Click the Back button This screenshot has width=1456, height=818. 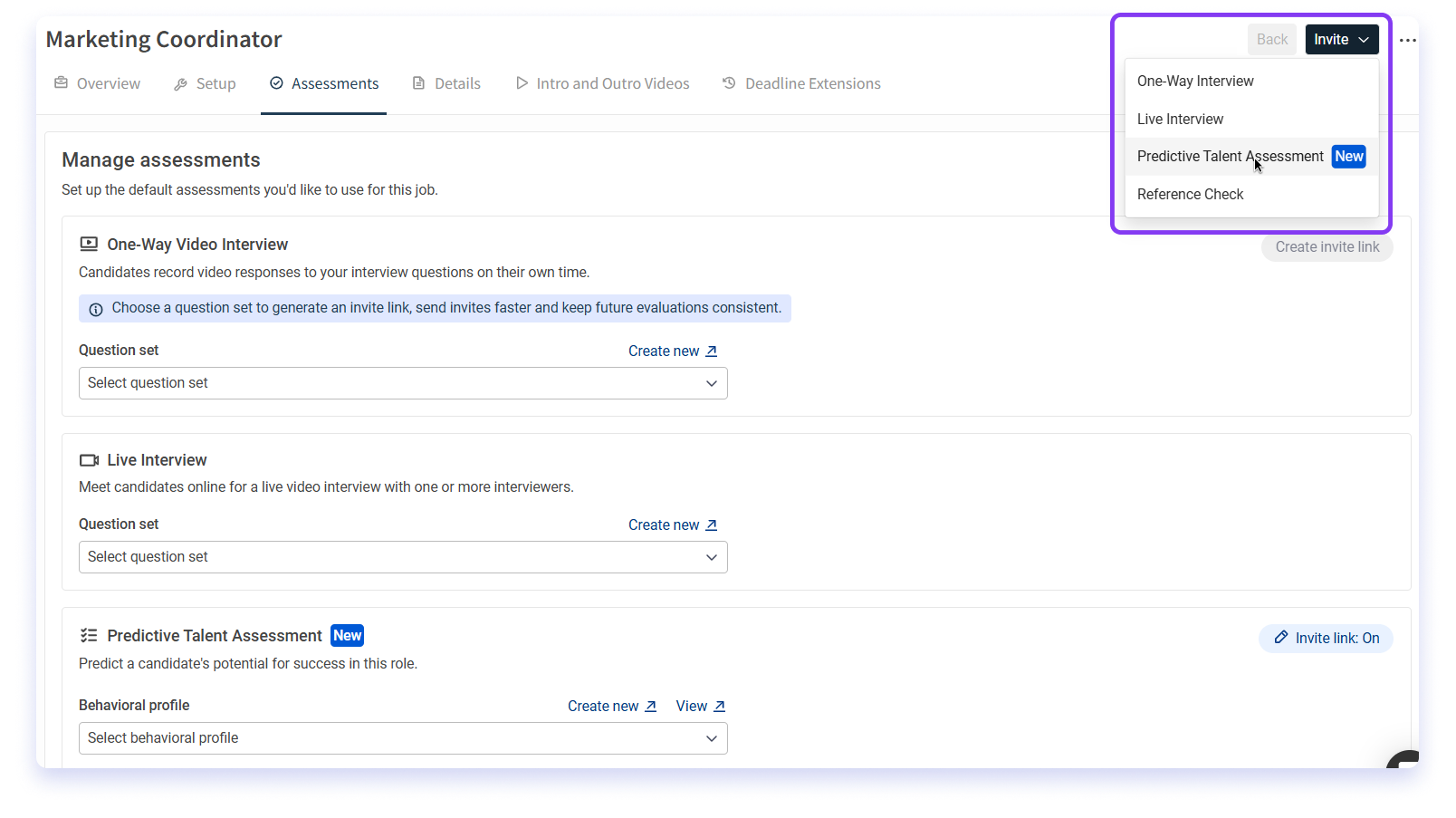pos(1272,40)
